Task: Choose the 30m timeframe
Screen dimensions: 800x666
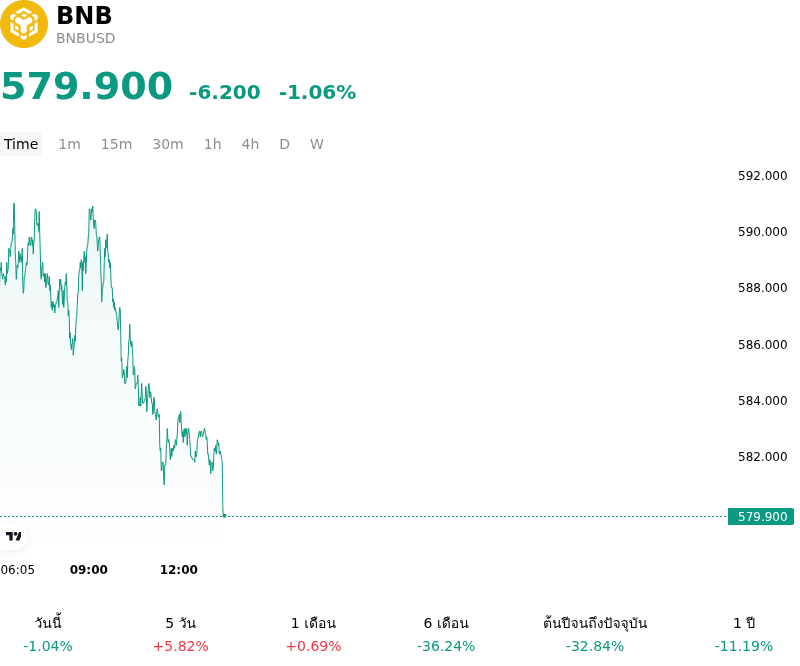Action: click(168, 144)
